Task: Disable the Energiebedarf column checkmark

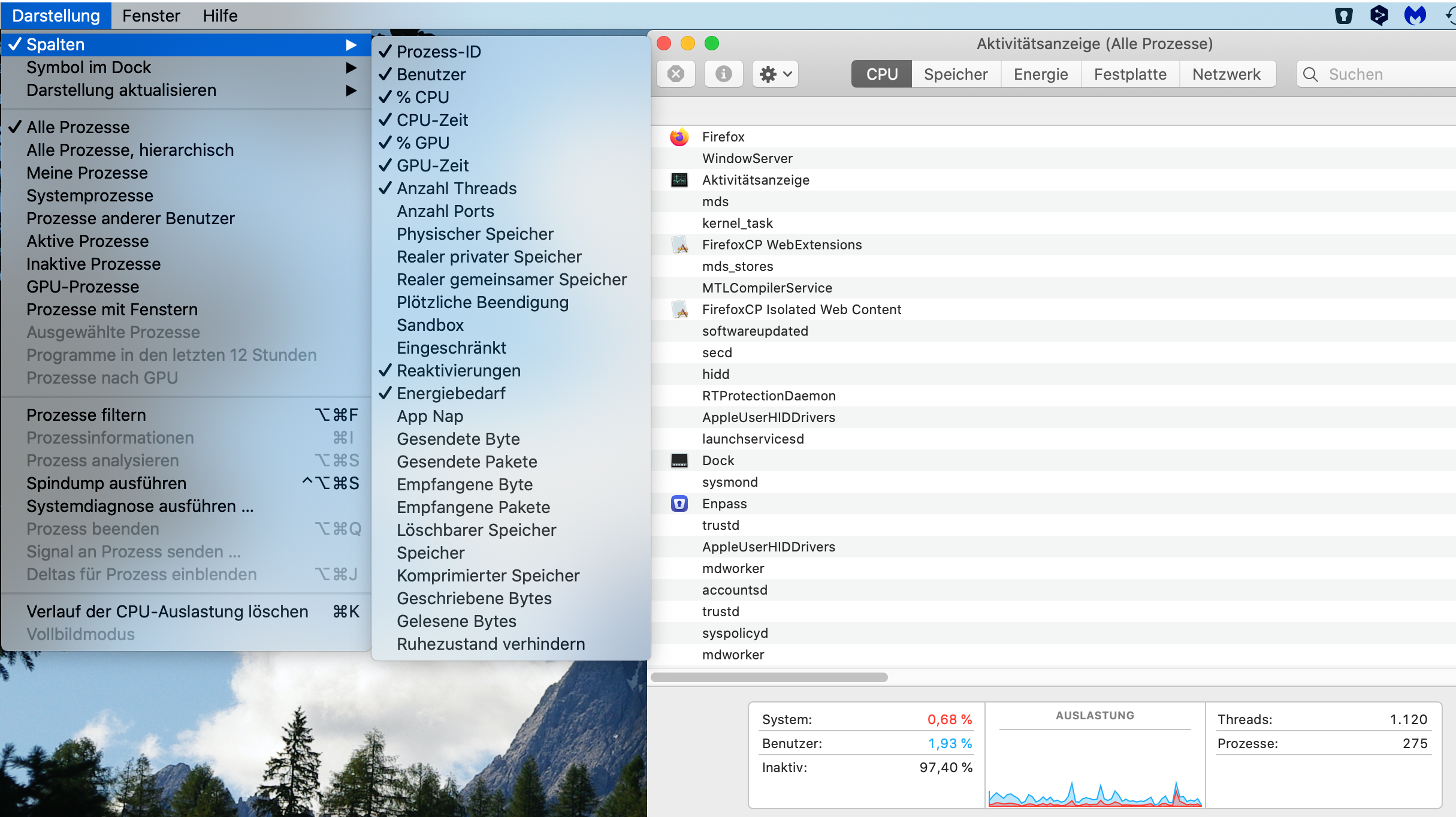Action: [451, 393]
